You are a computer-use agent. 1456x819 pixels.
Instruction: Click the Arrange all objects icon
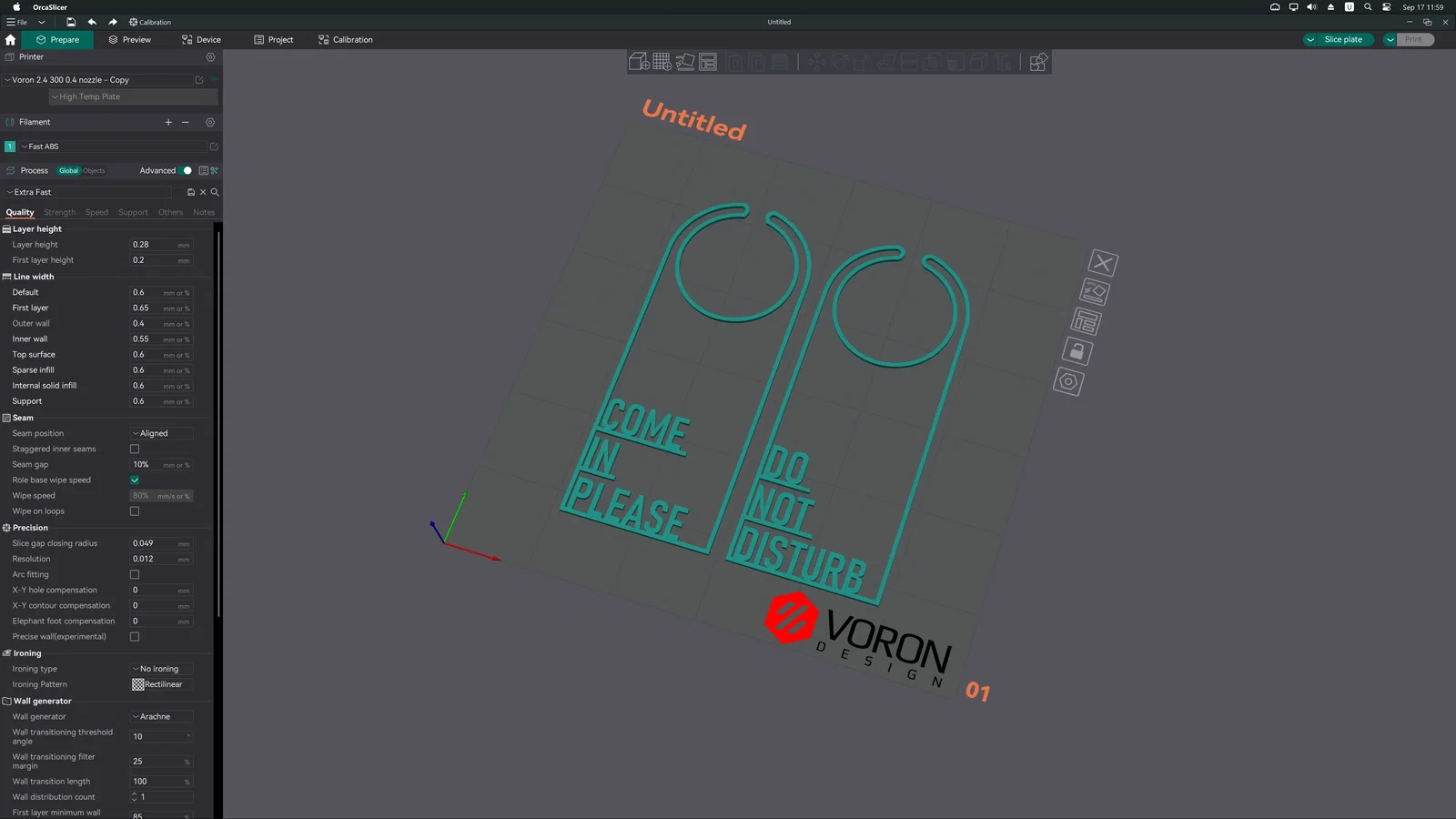point(709,62)
